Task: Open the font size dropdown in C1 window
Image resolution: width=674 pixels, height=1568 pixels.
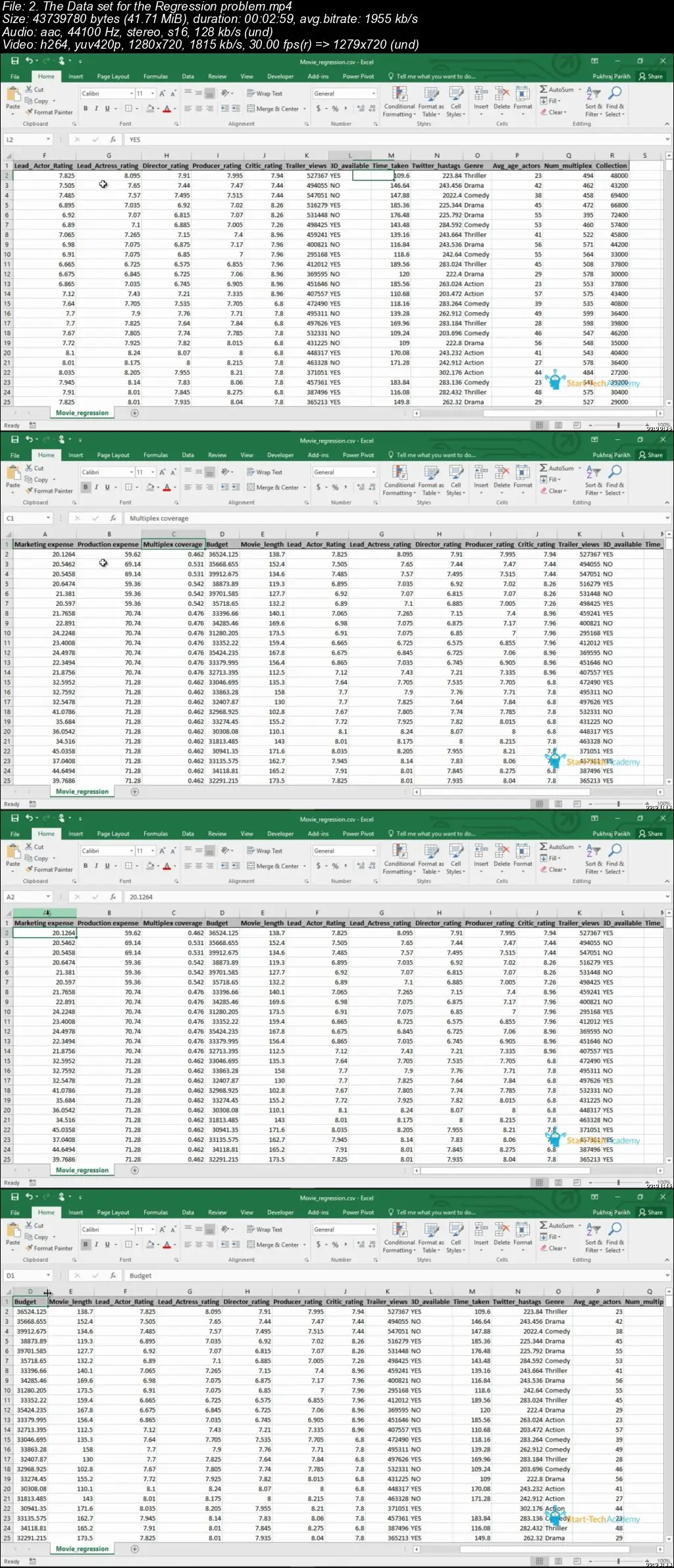Action: click(153, 472)
